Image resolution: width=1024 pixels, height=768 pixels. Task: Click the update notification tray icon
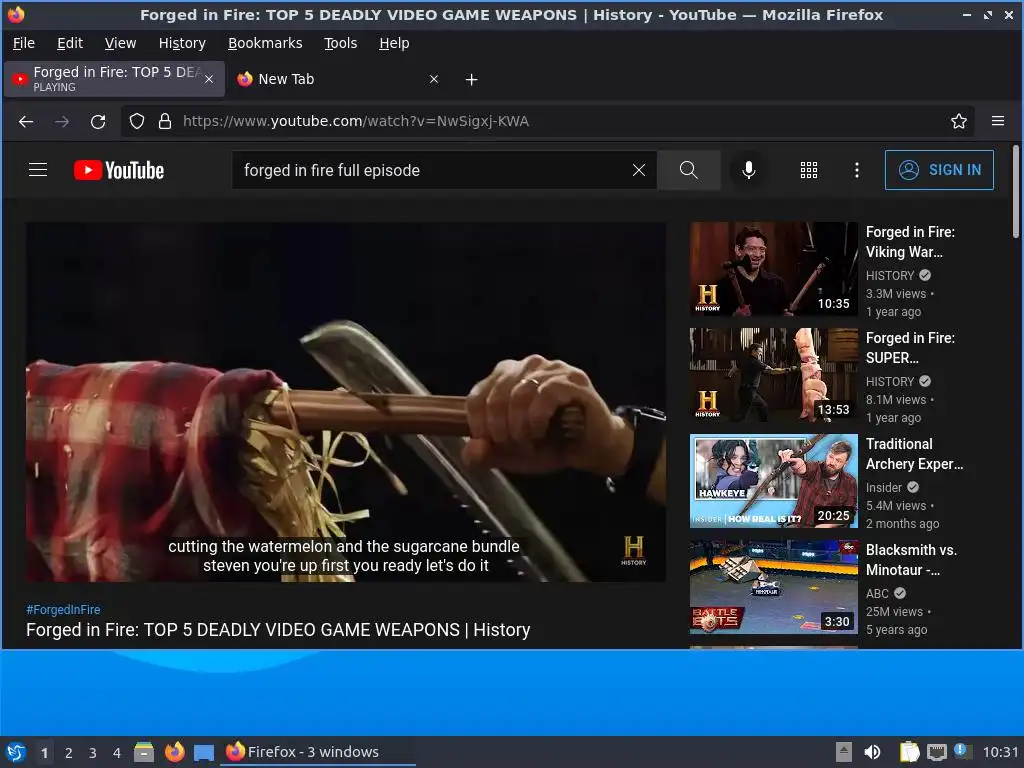coord(963,751)
